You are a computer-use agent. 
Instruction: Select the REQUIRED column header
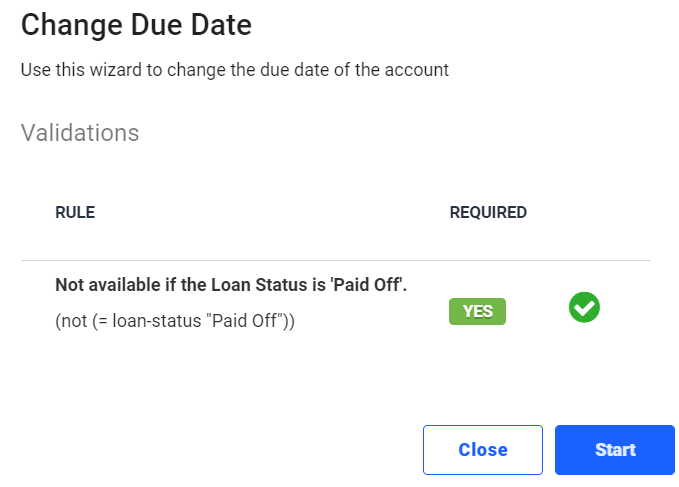488,213
